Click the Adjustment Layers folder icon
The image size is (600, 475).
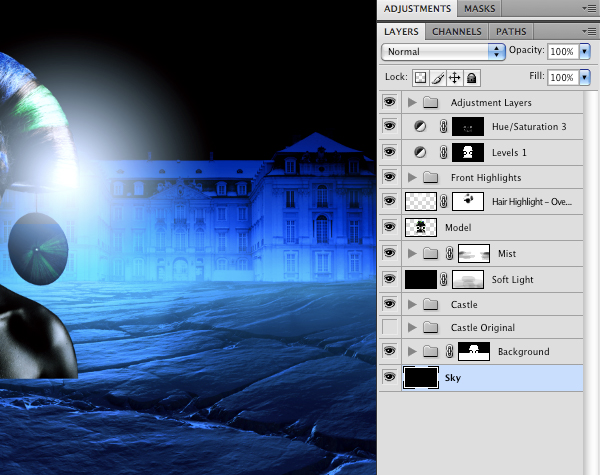tap(430, 103)
